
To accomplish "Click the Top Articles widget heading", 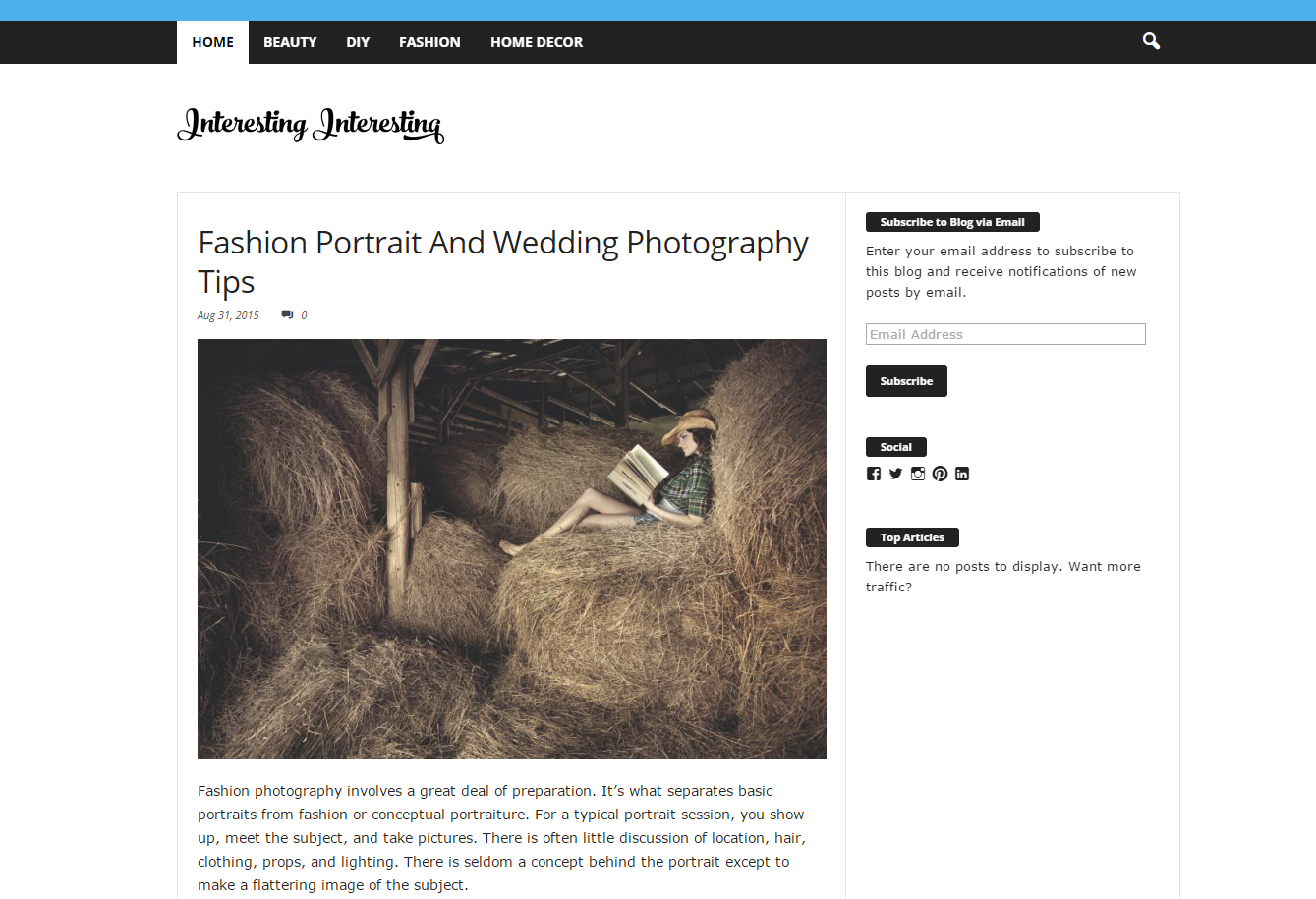I will click(x=912, y=537).
